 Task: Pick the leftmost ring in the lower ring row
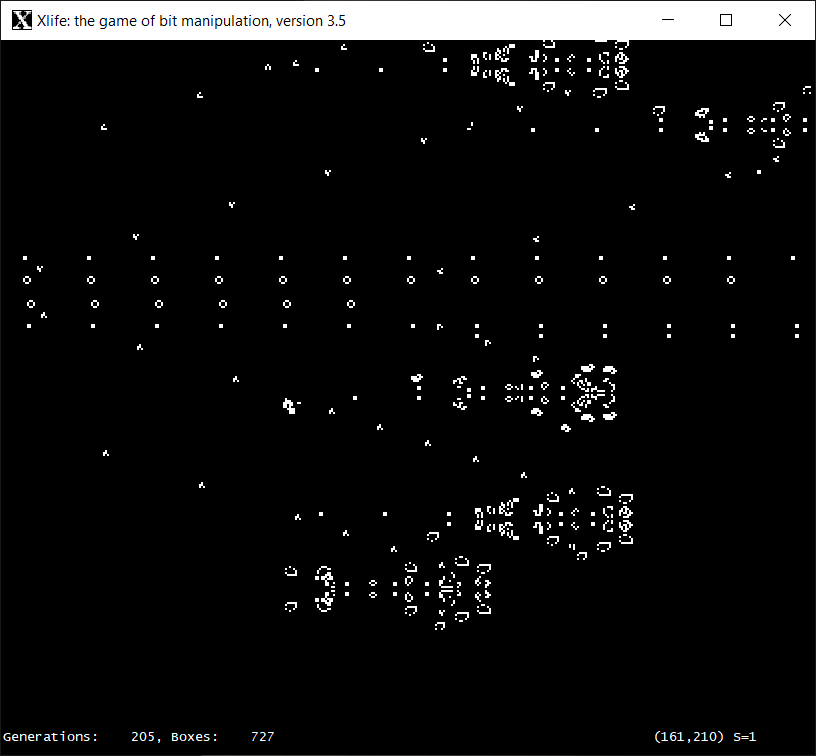(x=31, y=303)
